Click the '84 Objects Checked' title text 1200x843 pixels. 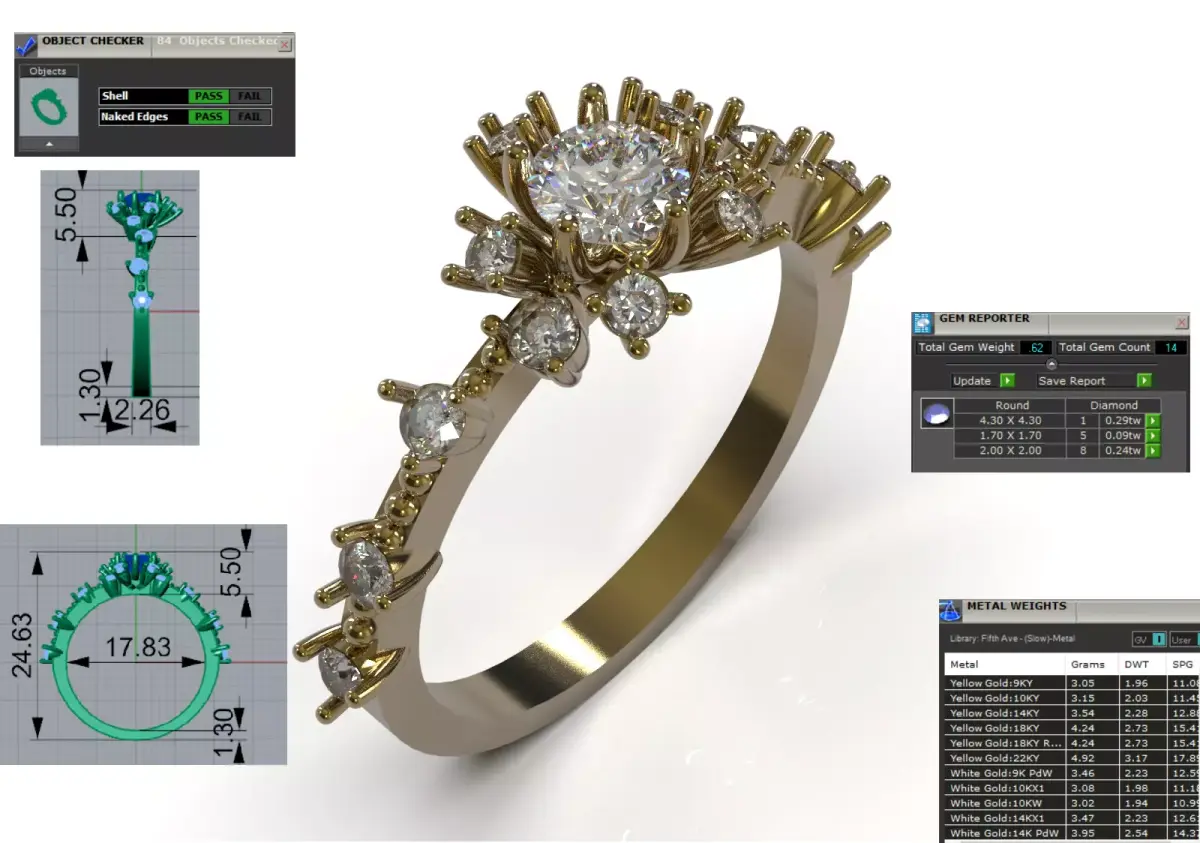pos(217,41)
